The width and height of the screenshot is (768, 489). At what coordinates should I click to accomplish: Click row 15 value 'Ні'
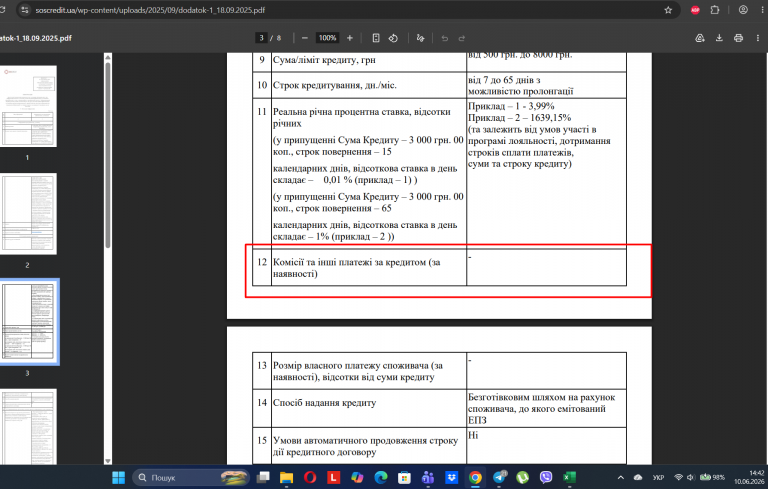coord(473,435)
